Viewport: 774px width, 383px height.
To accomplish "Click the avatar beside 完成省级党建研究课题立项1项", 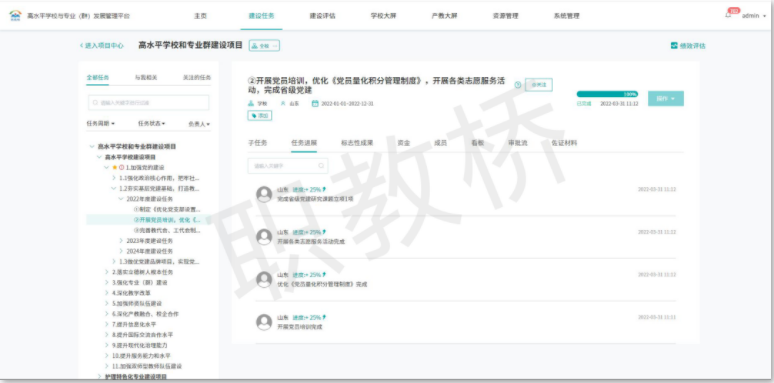I will [264, 194].
